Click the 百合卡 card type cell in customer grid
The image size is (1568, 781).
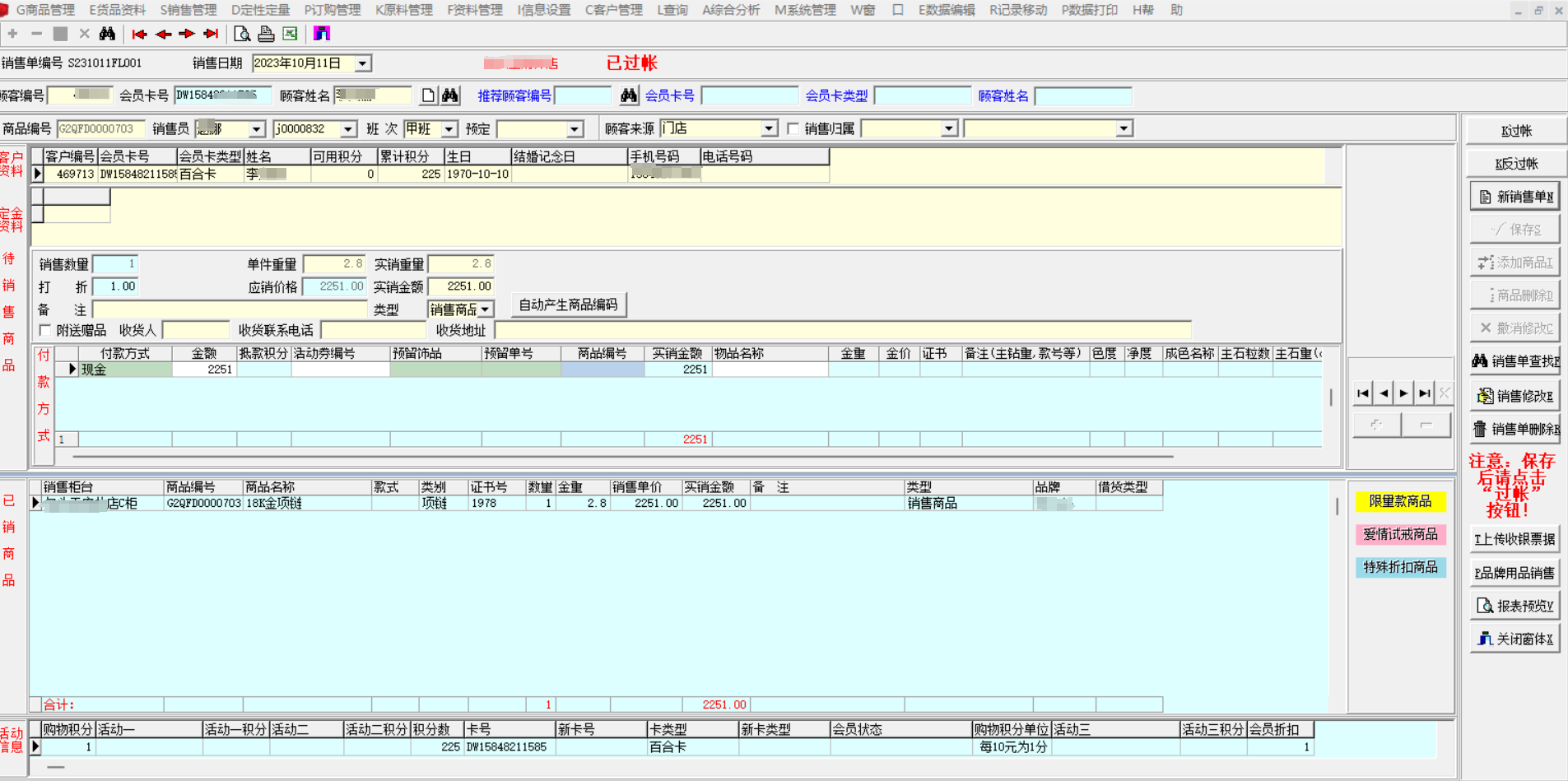pyautogui.click(x=210, y=174)
